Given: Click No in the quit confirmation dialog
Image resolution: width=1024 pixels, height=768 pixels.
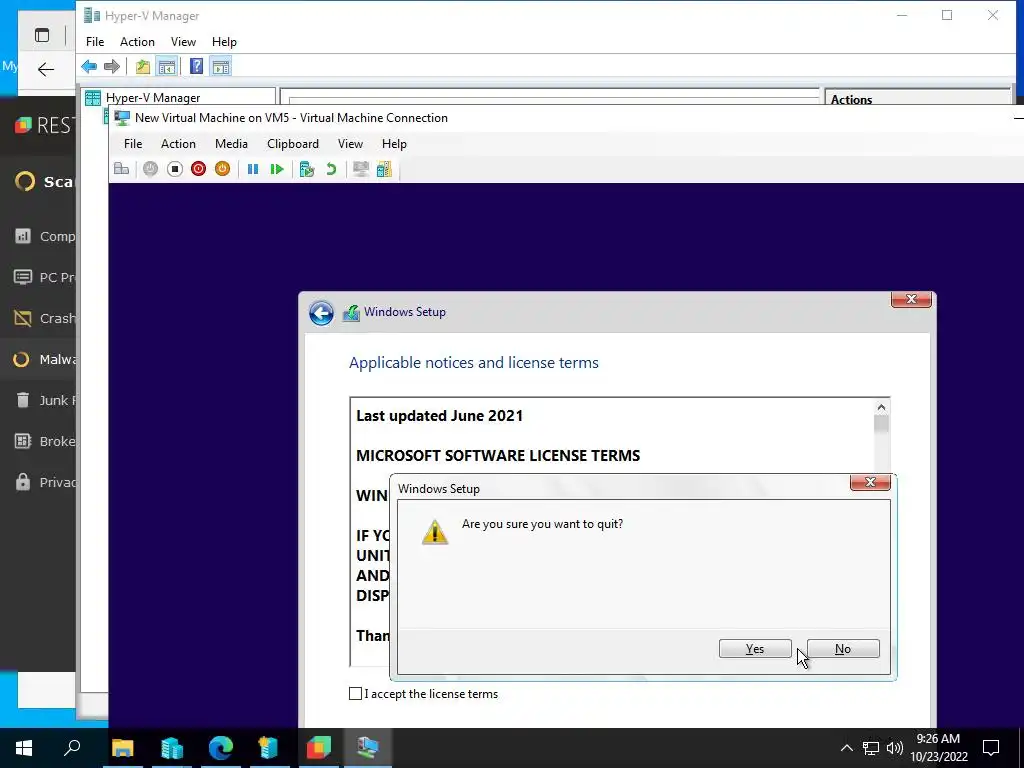Looking at the screenshot, I should coord(843,648).
